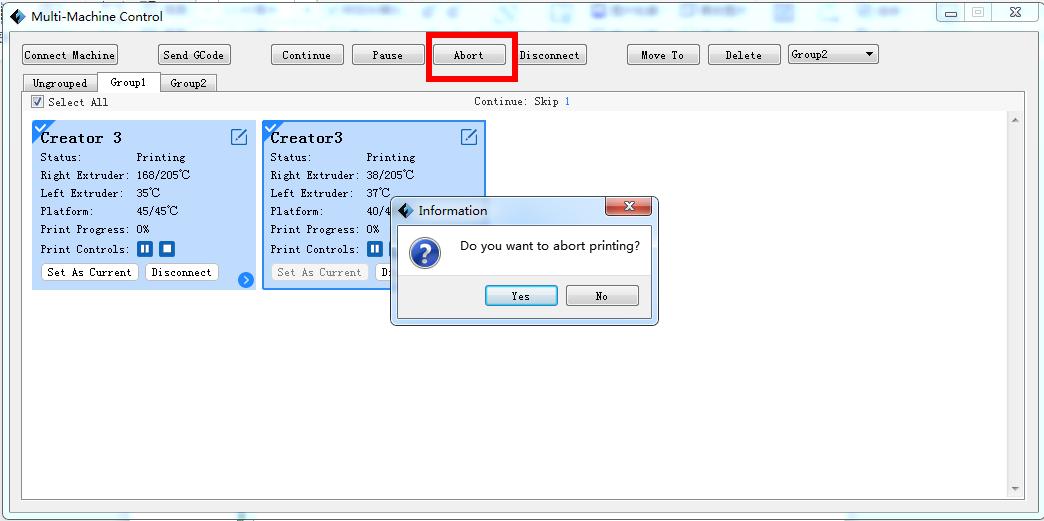Screen dimensions: 1044x521
Task: Edit name icon on Creator3 card
Action: point(469,137)
